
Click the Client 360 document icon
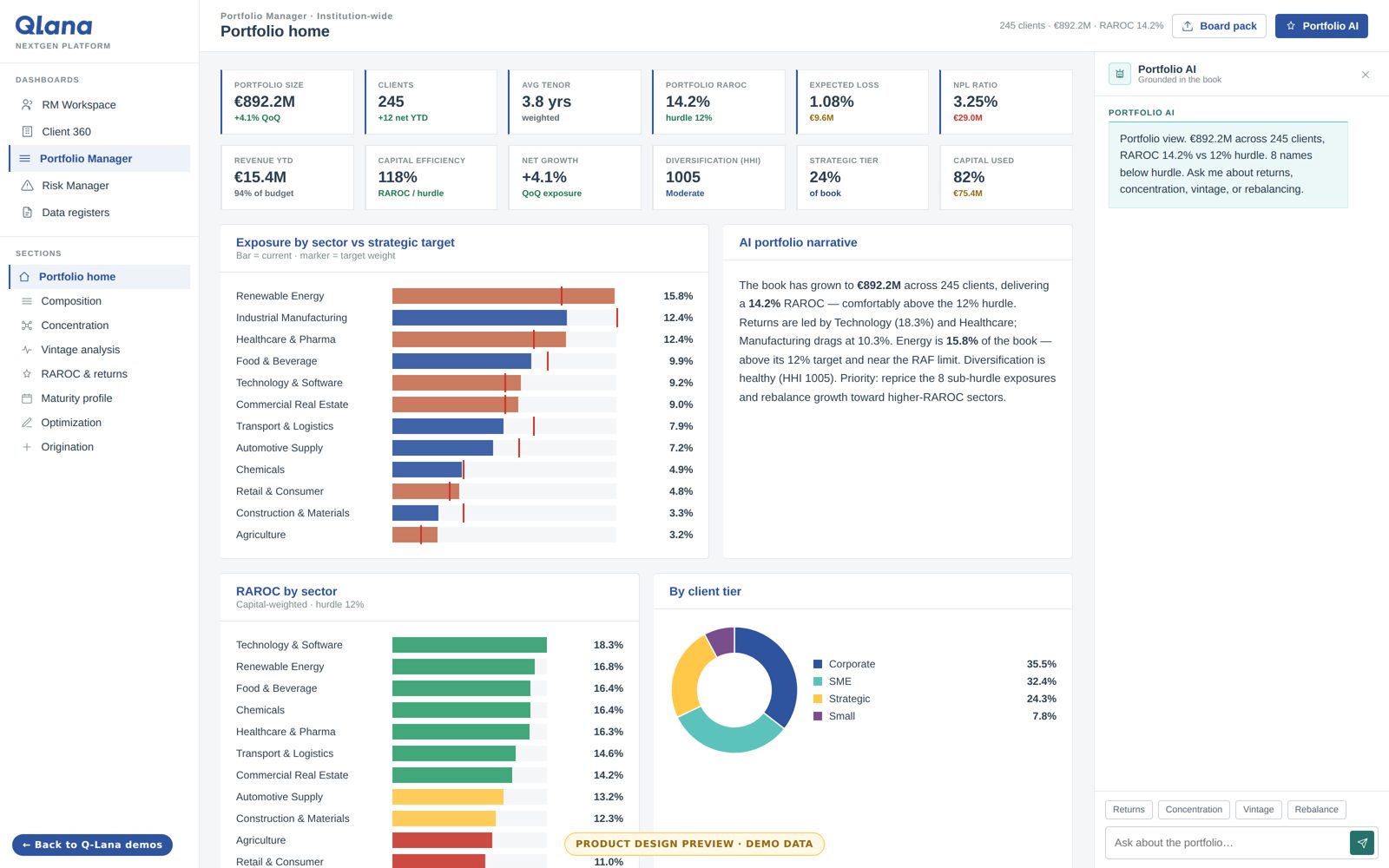(27, 132)
